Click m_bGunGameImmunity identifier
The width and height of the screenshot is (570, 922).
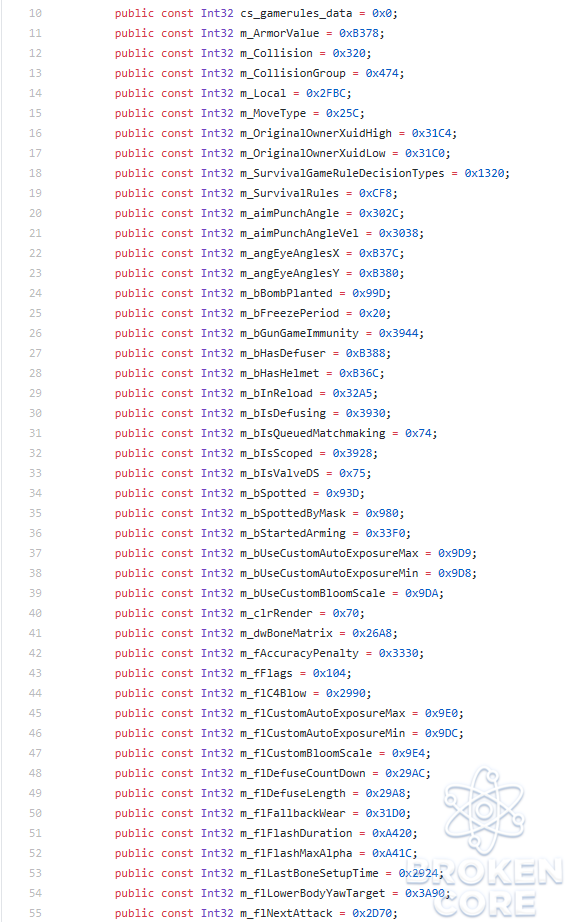pos(299,333)
